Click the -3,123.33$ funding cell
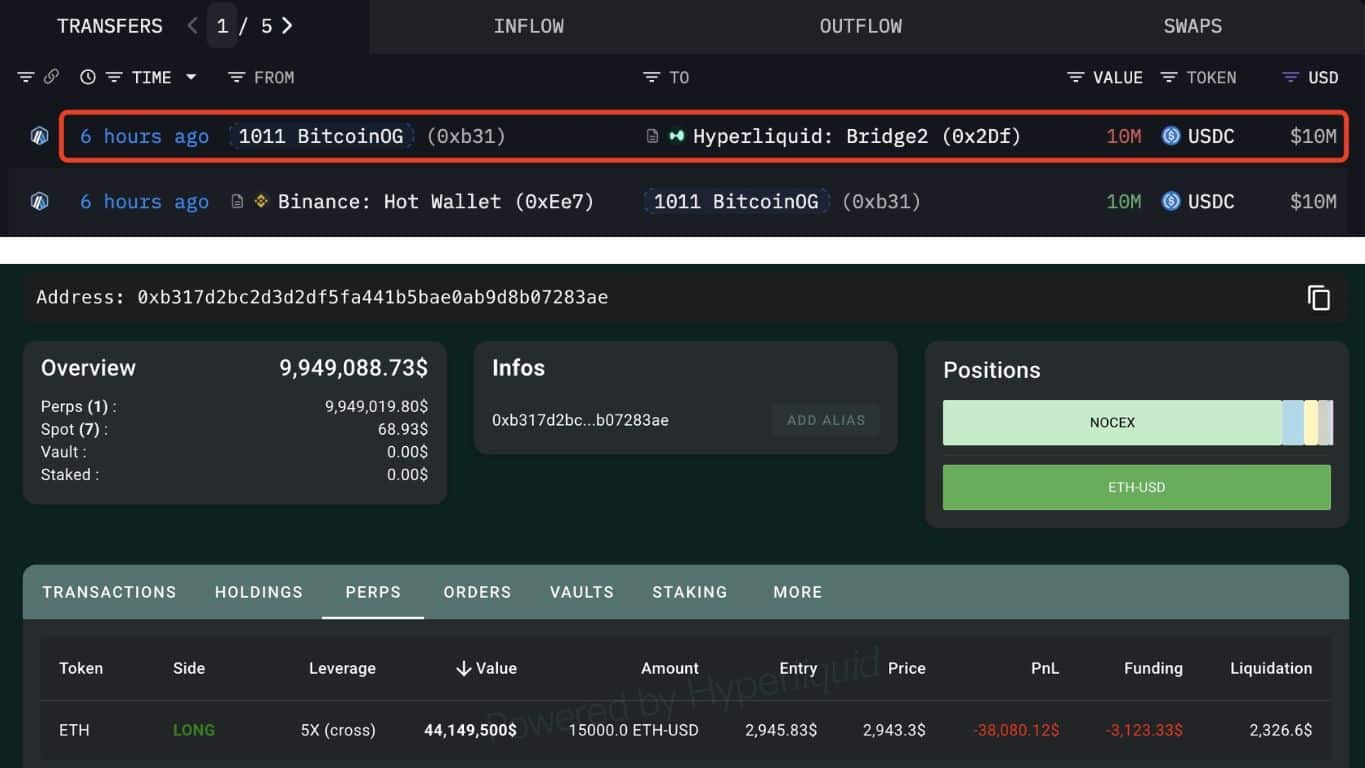The image size is (1365, 768). pos(1144,730)
